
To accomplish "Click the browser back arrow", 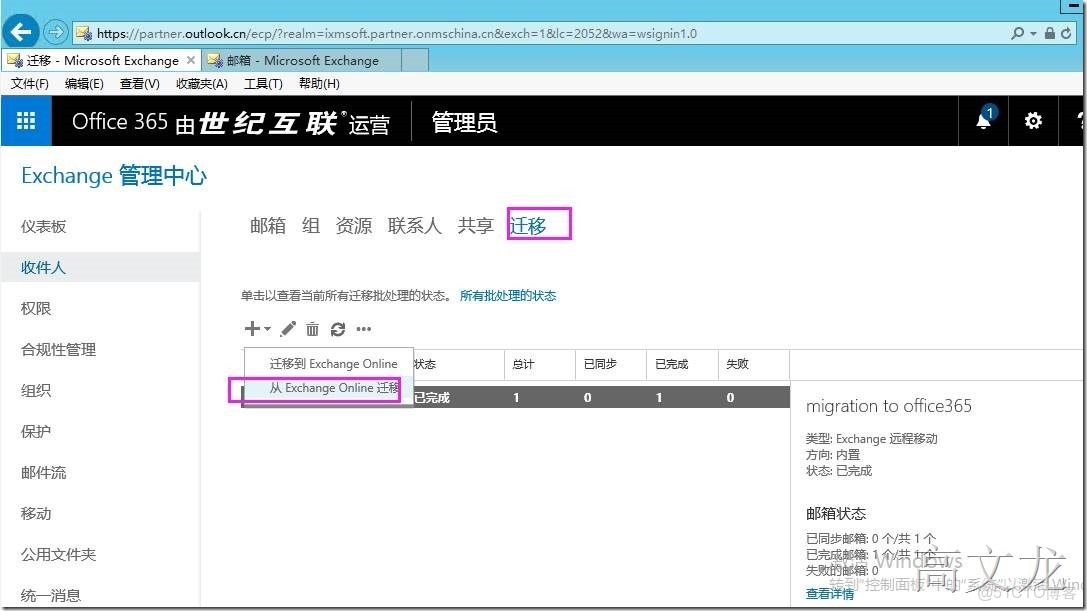I will [x=20, y=32].
